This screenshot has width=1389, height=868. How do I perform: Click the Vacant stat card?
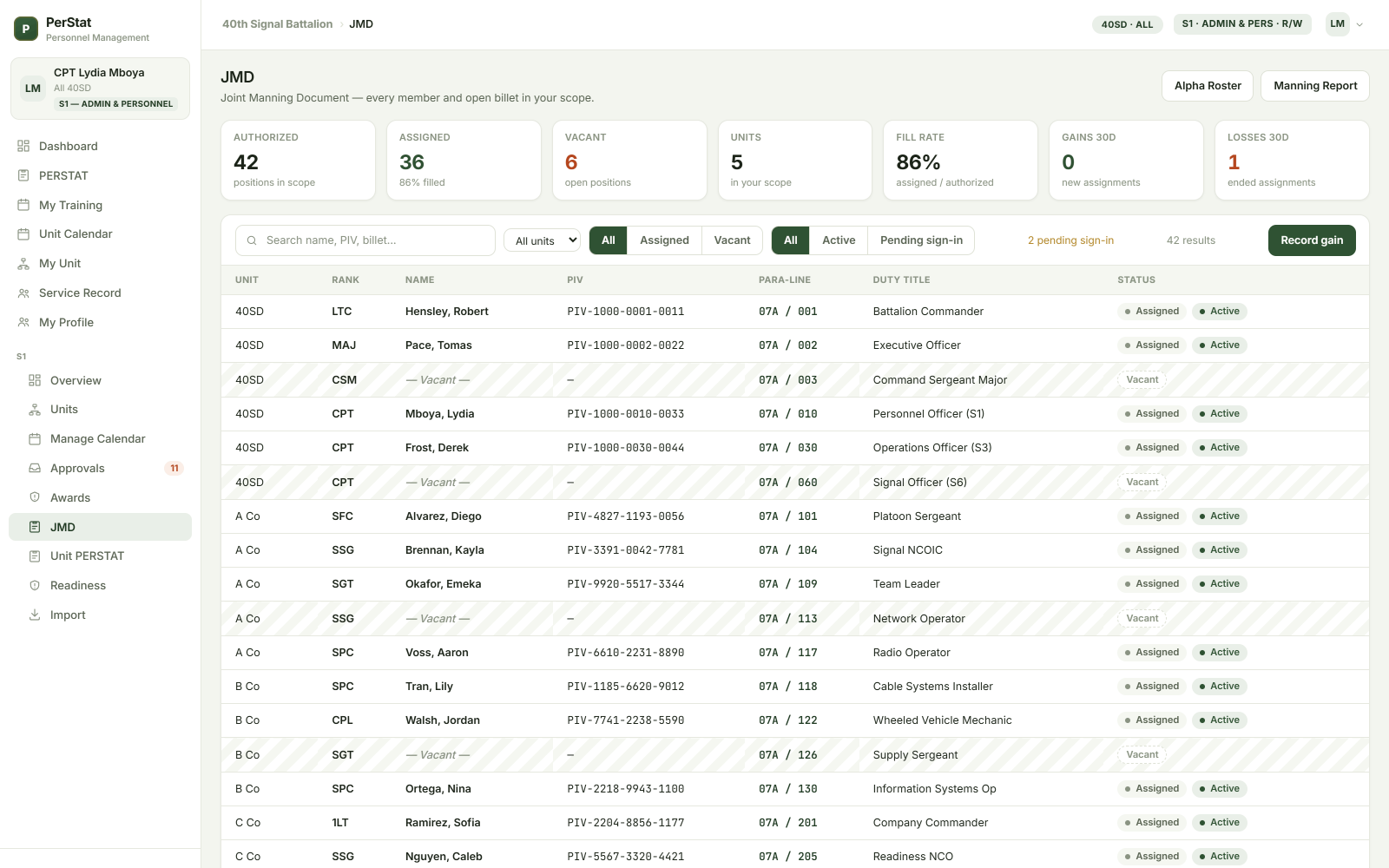click(x=629, y=161)
